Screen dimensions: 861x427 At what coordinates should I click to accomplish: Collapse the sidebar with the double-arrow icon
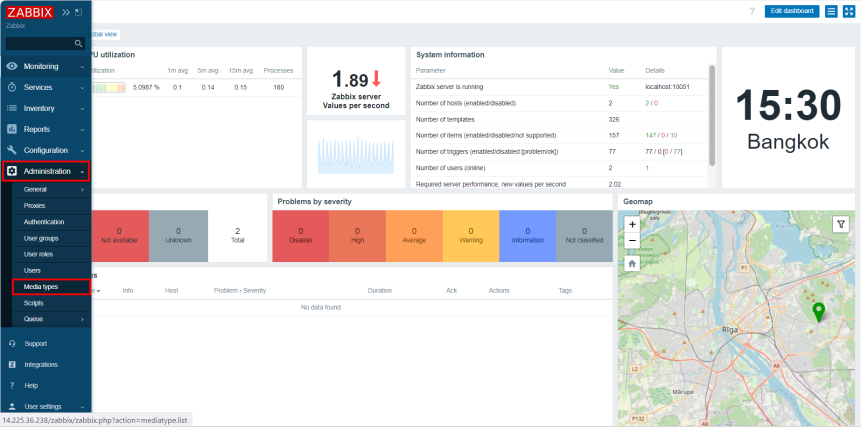[66, 12]
